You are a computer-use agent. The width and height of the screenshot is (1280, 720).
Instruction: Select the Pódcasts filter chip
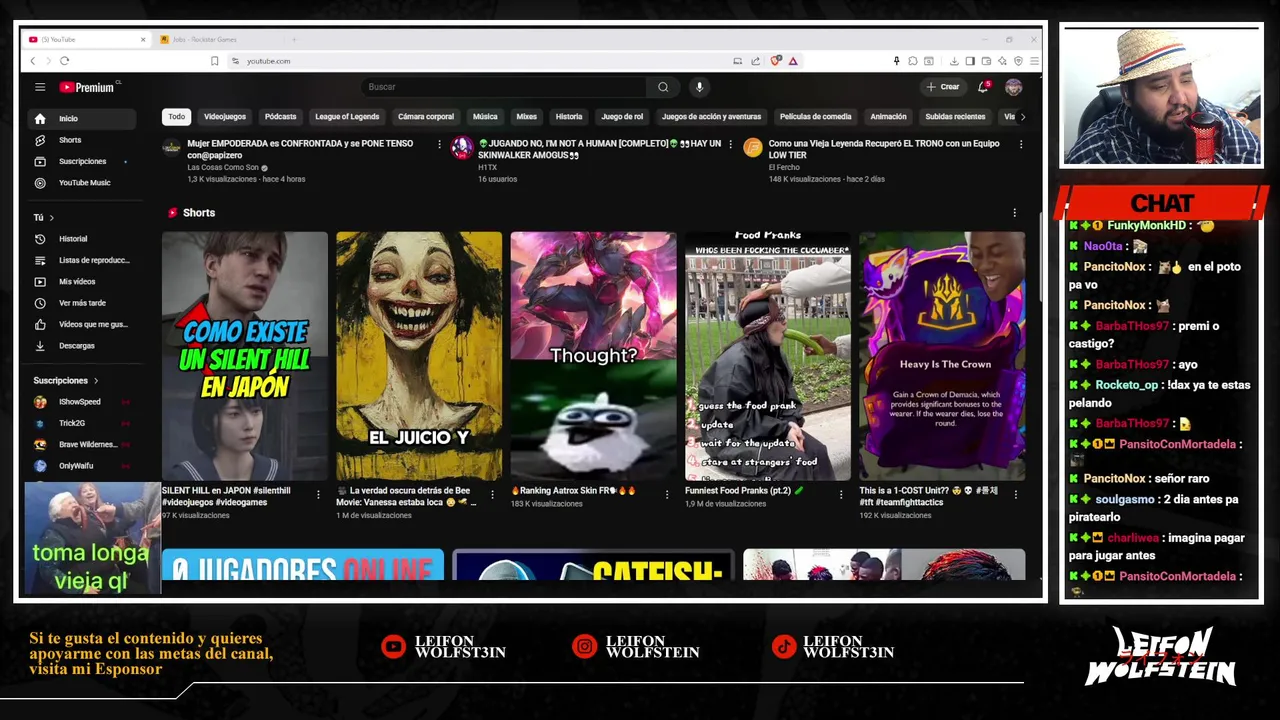[280, 117]
